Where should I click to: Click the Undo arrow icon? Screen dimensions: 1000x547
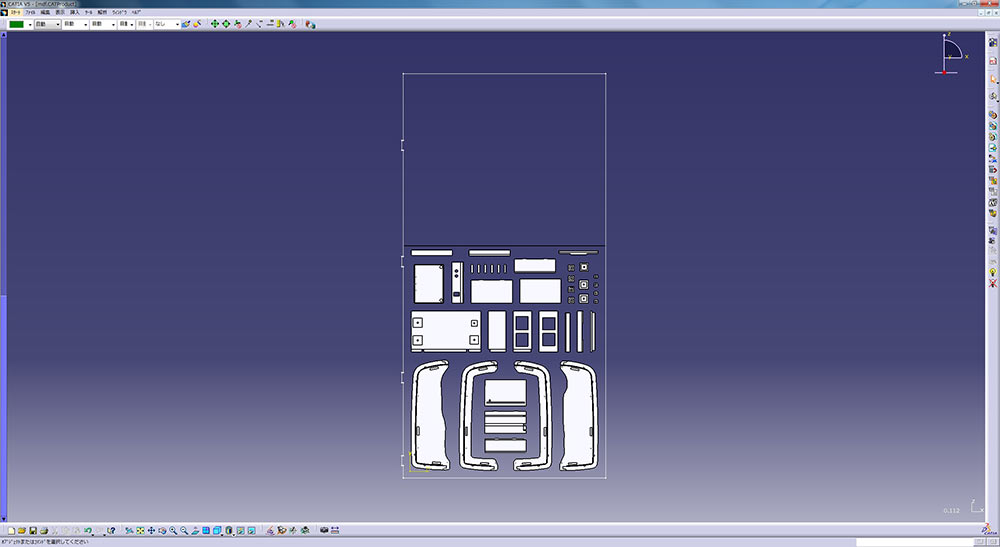(x=88, y=530)
